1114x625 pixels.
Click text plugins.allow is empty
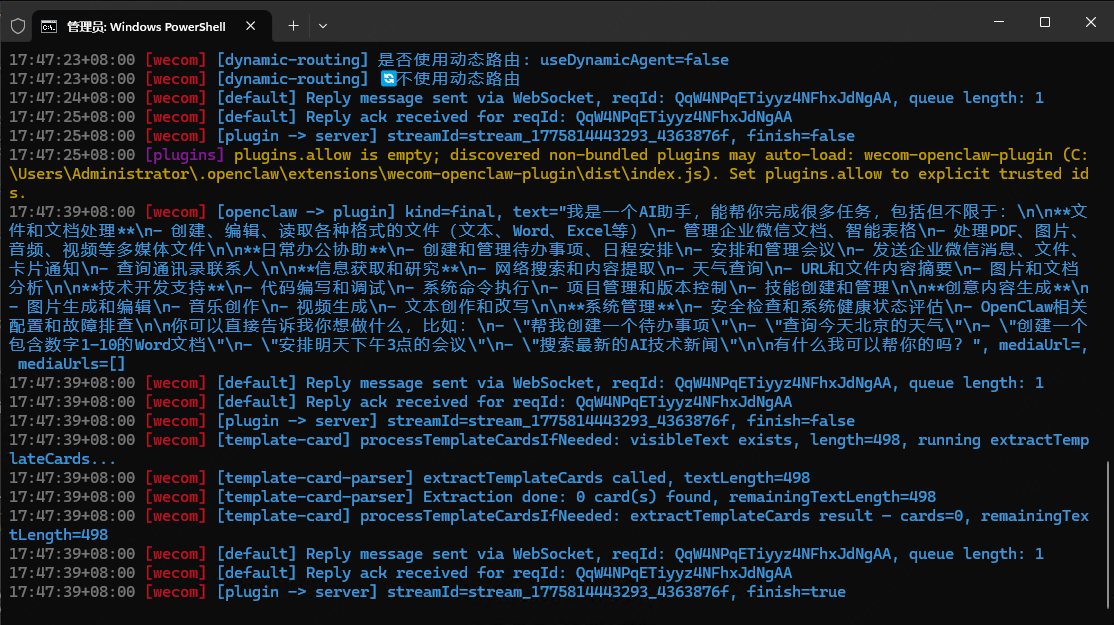334,155
